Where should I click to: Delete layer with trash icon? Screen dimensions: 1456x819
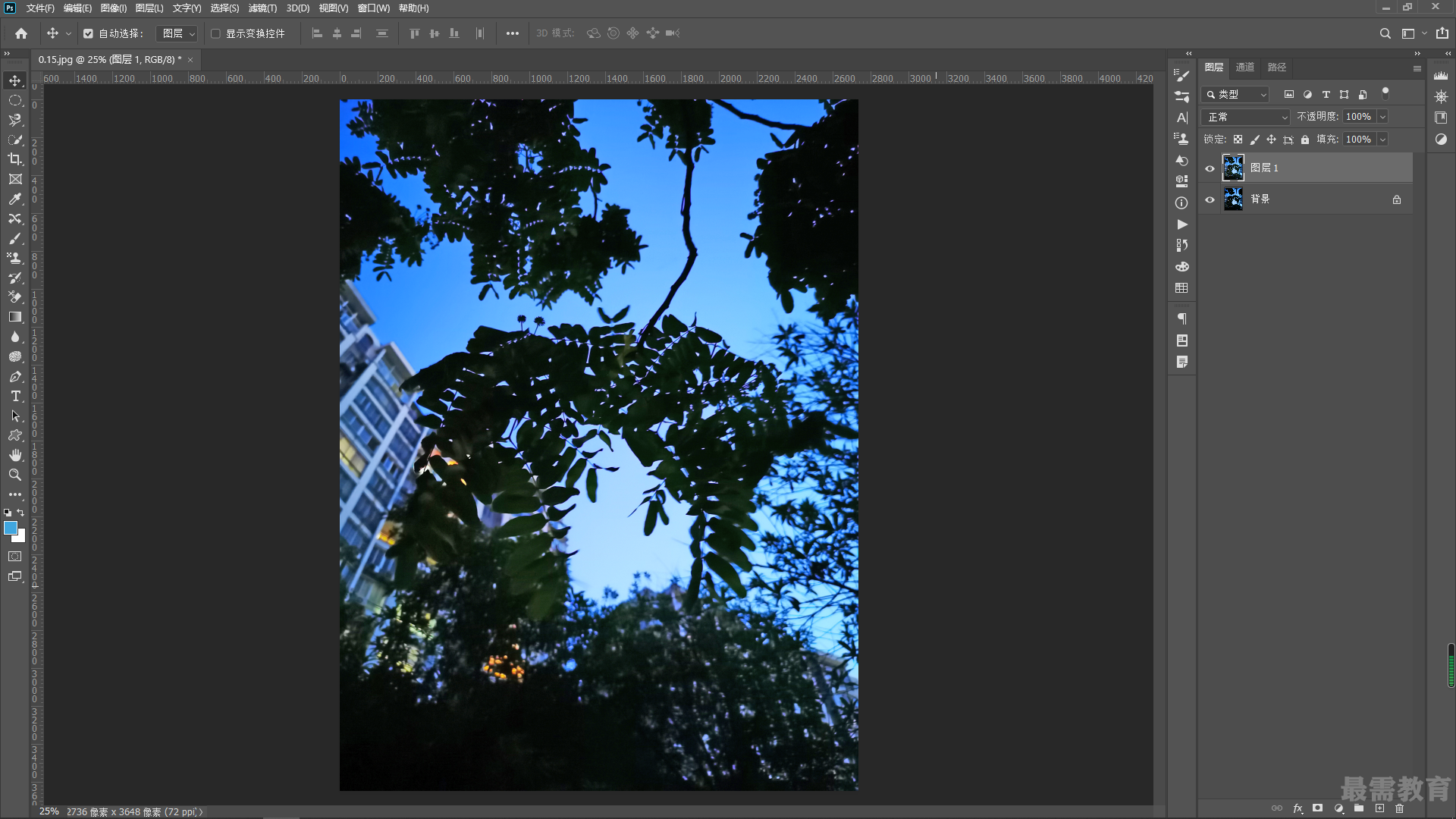tap(1400, 808)
